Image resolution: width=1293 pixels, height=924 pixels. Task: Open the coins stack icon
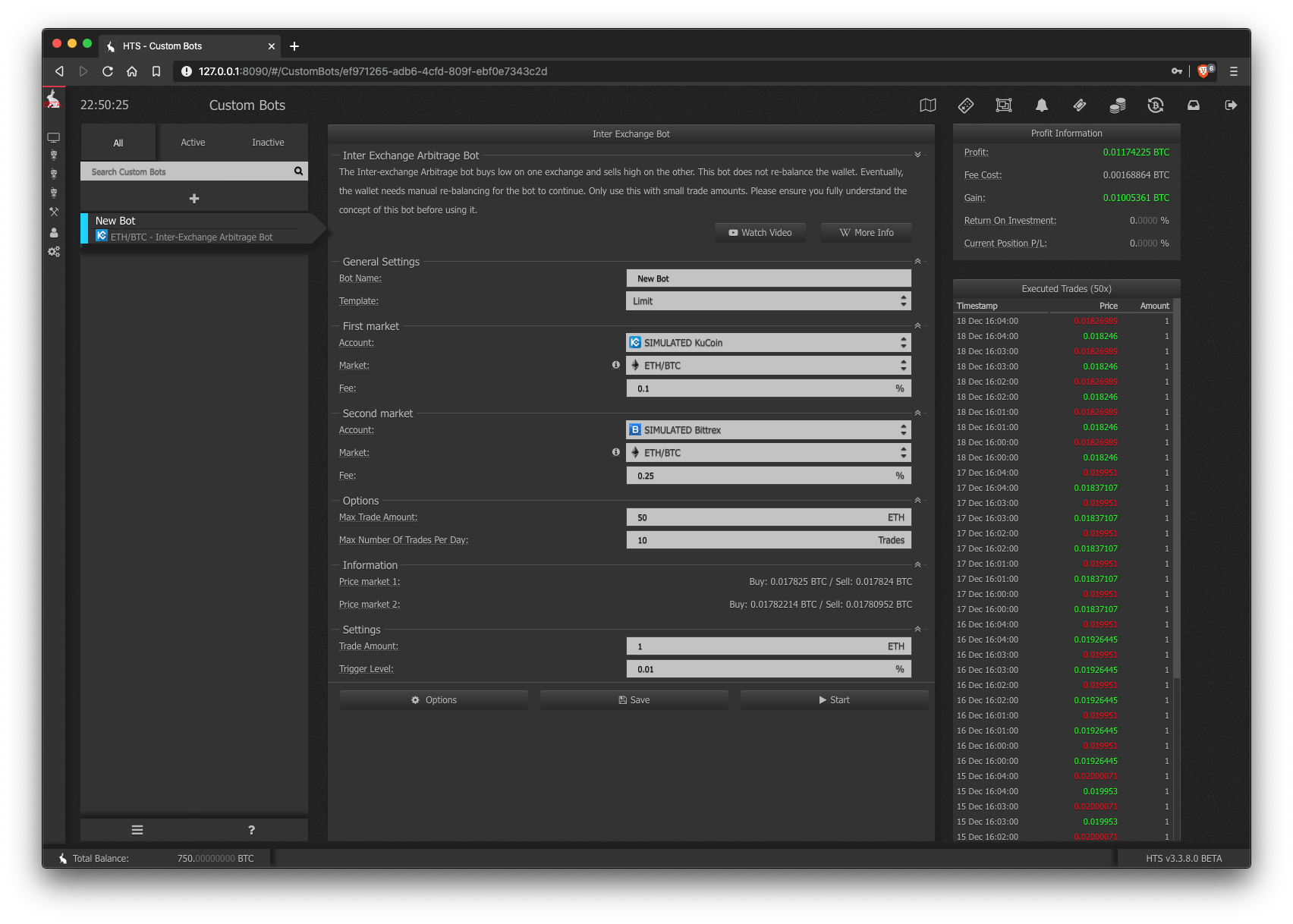point(1117,105)
